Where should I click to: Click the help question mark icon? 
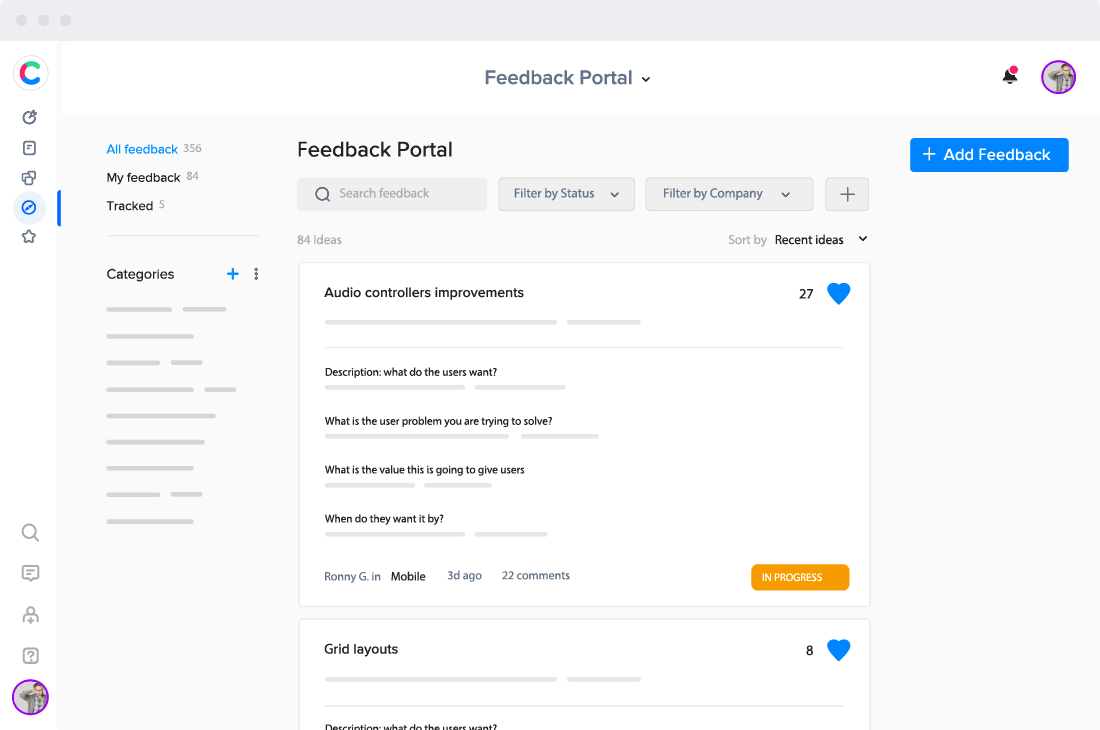pos(30,656)
